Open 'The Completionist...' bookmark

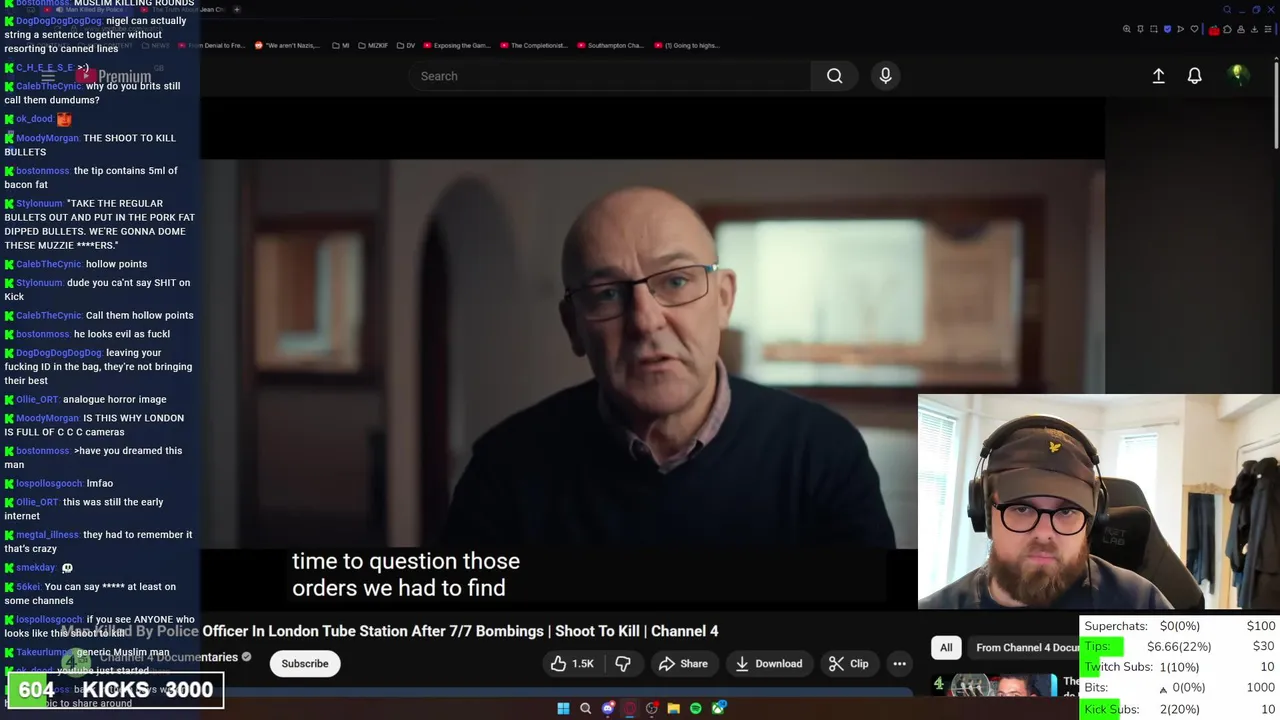534,45
